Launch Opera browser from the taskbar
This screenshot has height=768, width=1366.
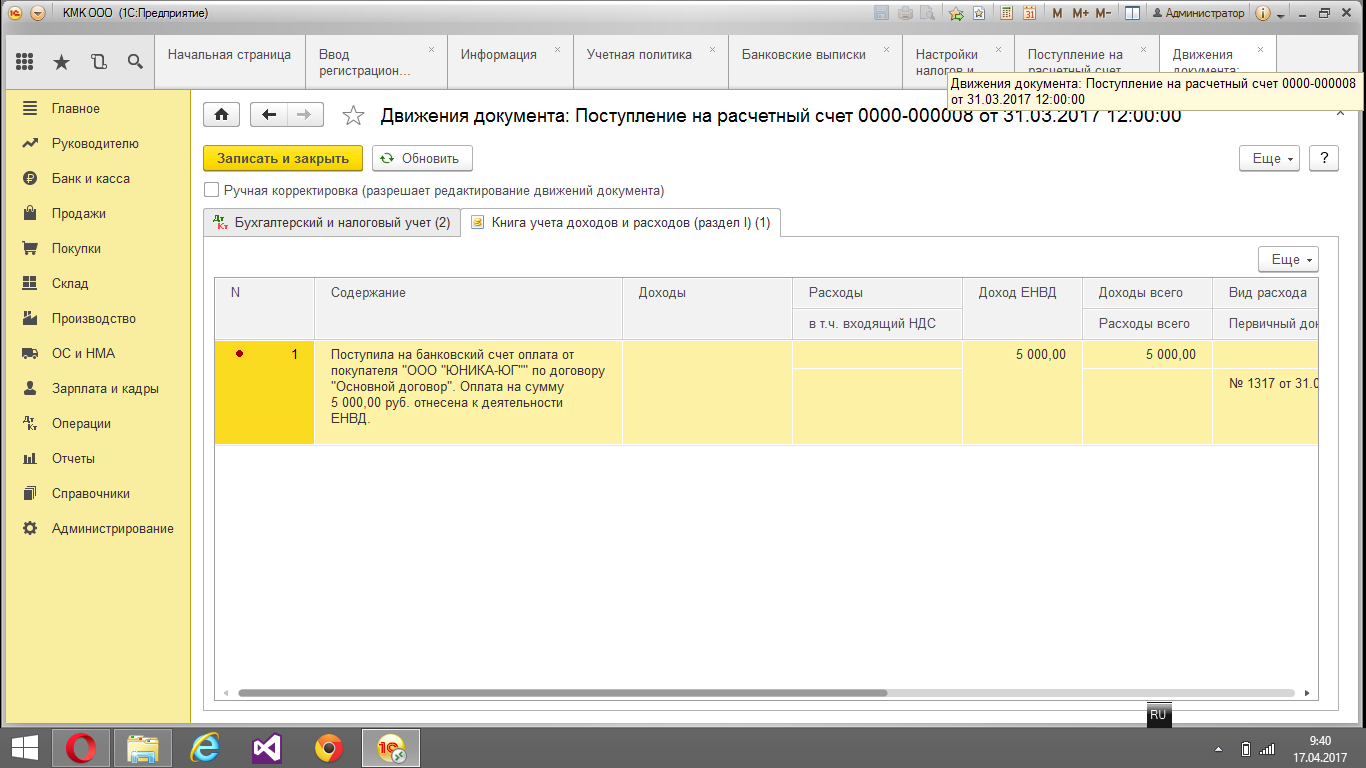pos(80,747)
